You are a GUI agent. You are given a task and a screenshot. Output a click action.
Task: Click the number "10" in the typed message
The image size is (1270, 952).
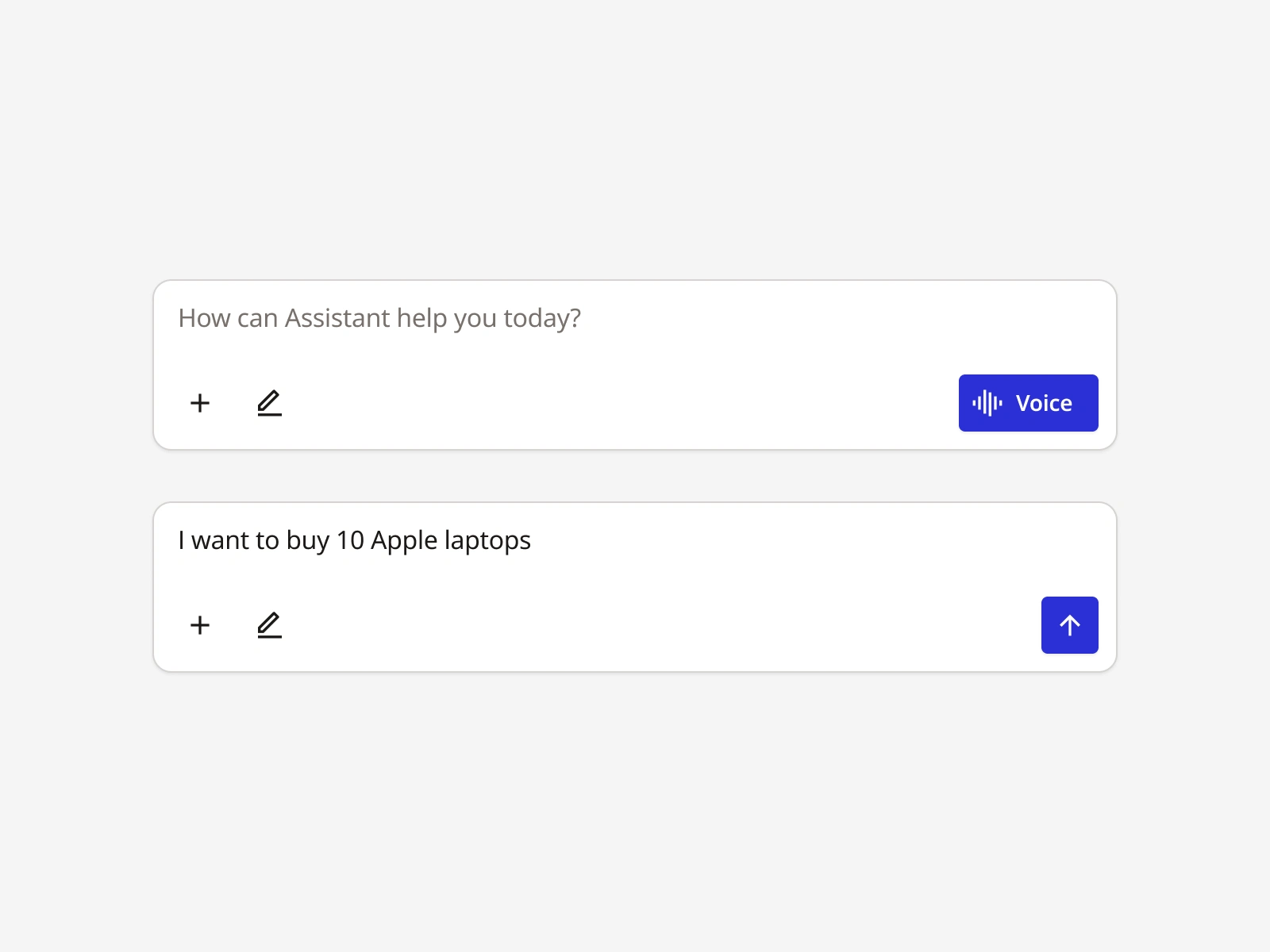pos(350,540)
